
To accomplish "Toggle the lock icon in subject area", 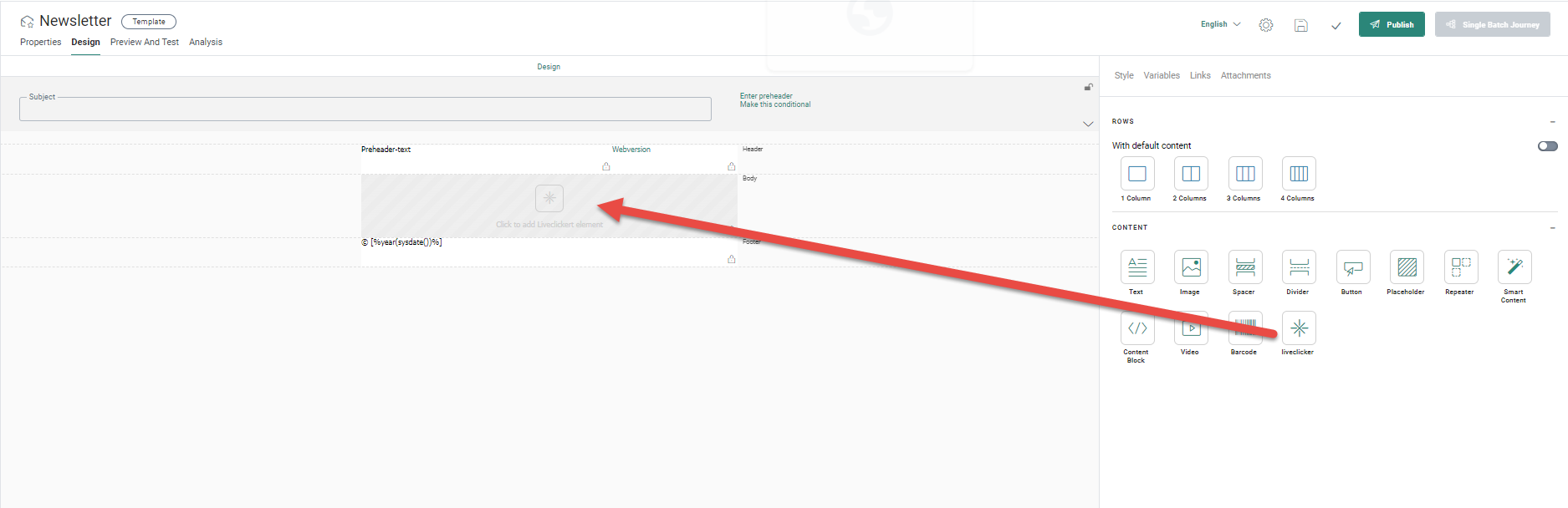I will click(x=1088, y=87).
